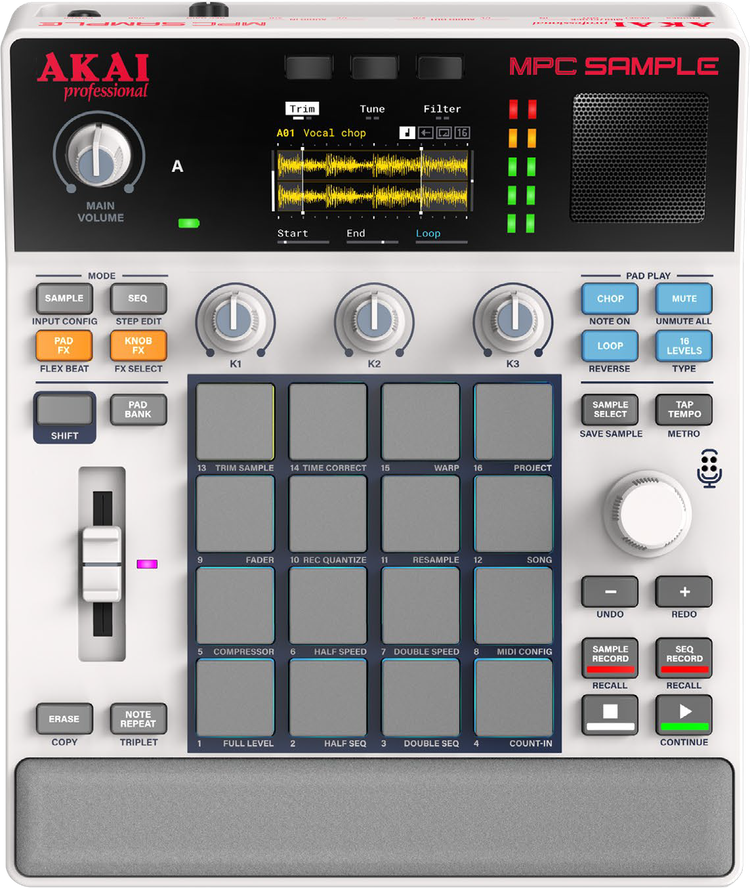Open SAMPLE SELECT
750x888 pixels.
(x=610, y=409)
